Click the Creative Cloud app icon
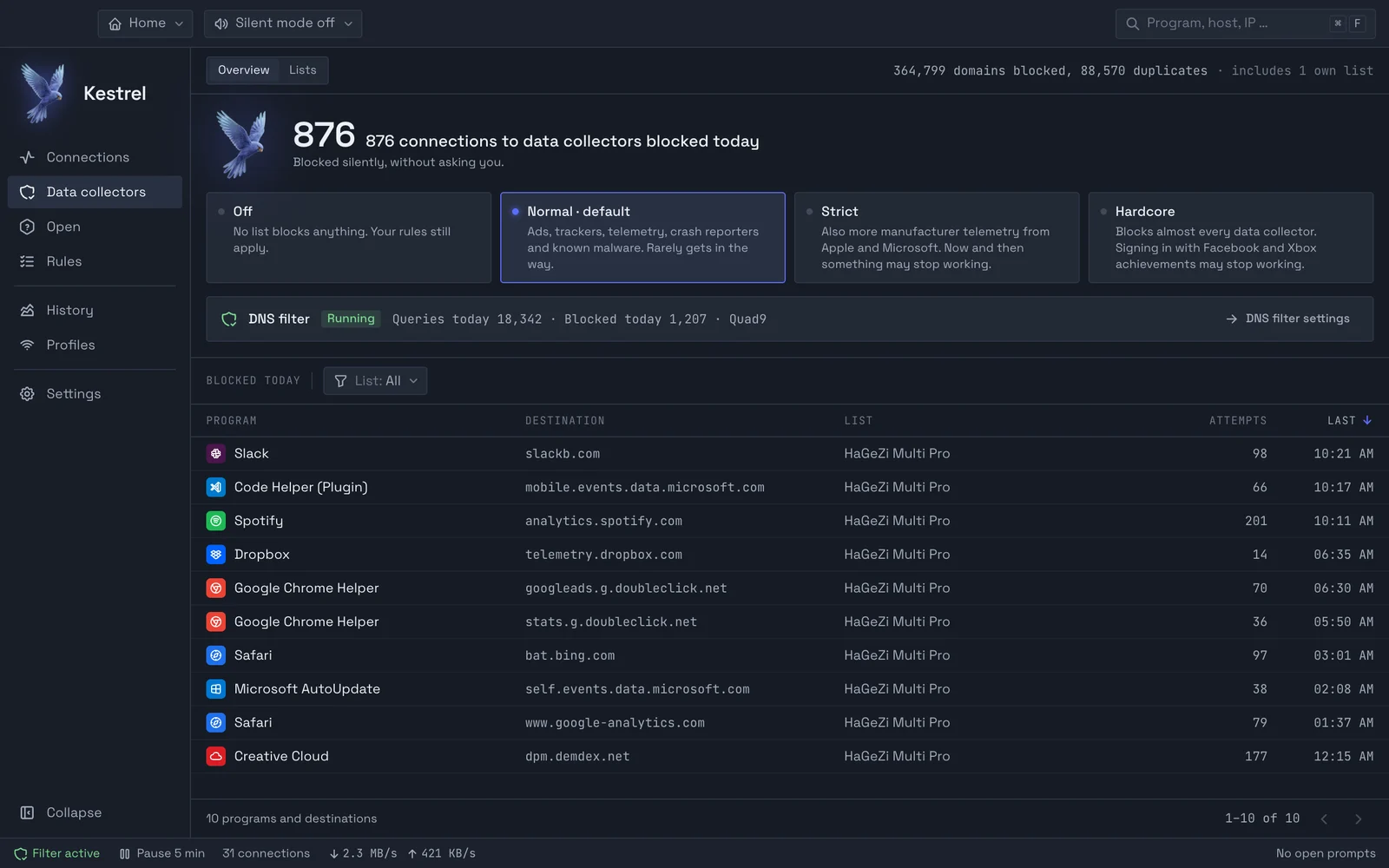 [x=216, y=756]
